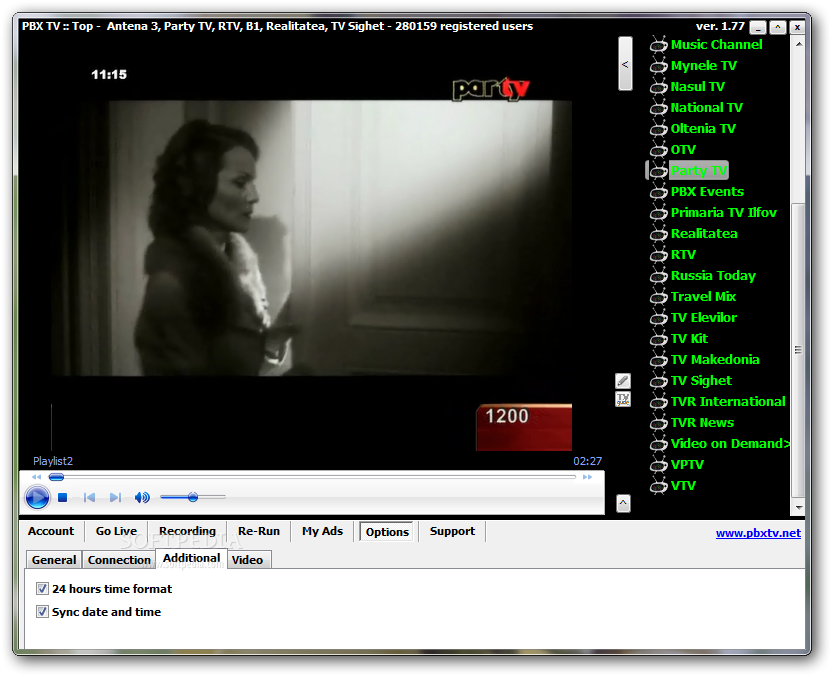
Task: Select TVR International channel
Action: 728,402
